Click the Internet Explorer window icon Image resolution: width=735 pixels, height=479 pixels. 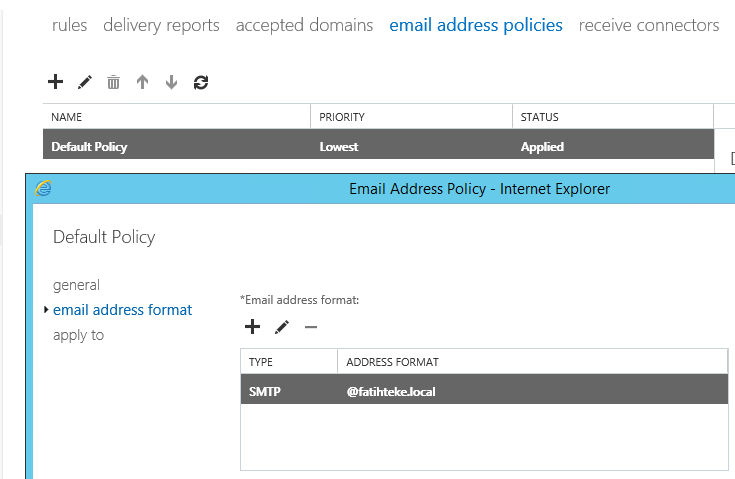click(44, 188)
